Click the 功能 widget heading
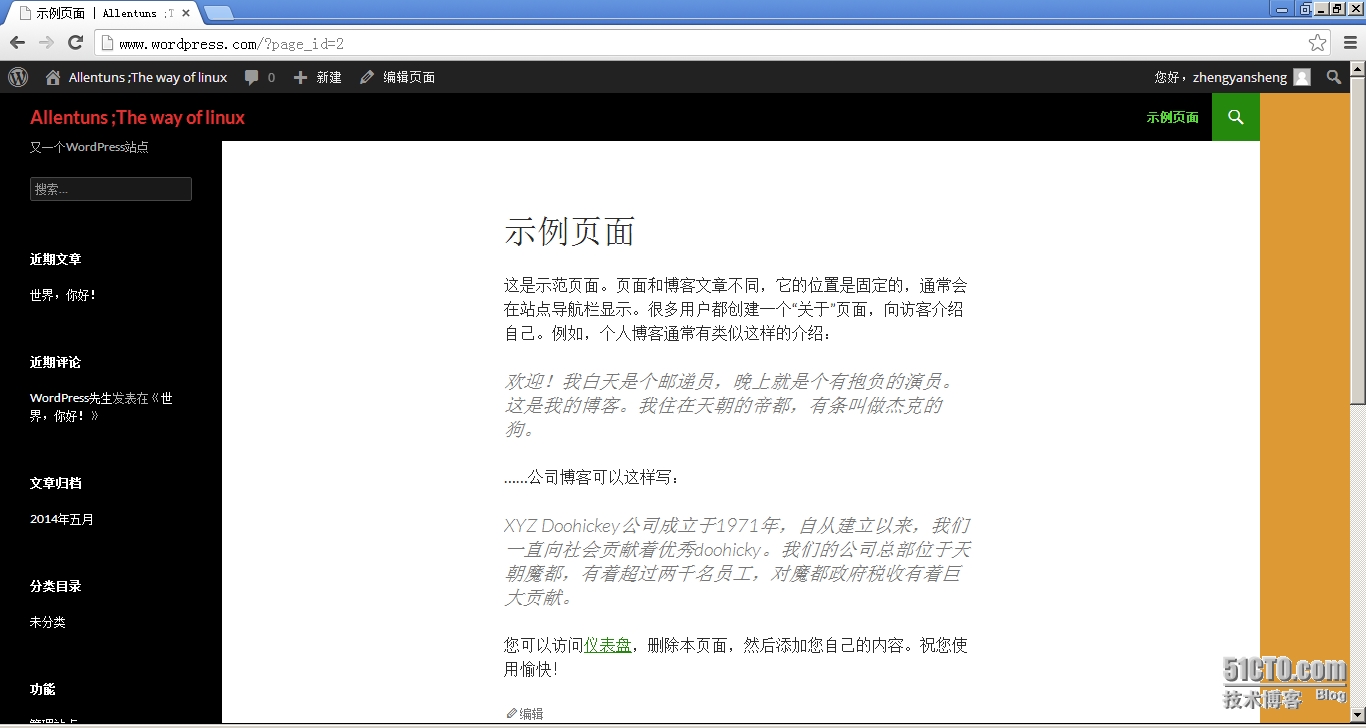 [43, 689]
